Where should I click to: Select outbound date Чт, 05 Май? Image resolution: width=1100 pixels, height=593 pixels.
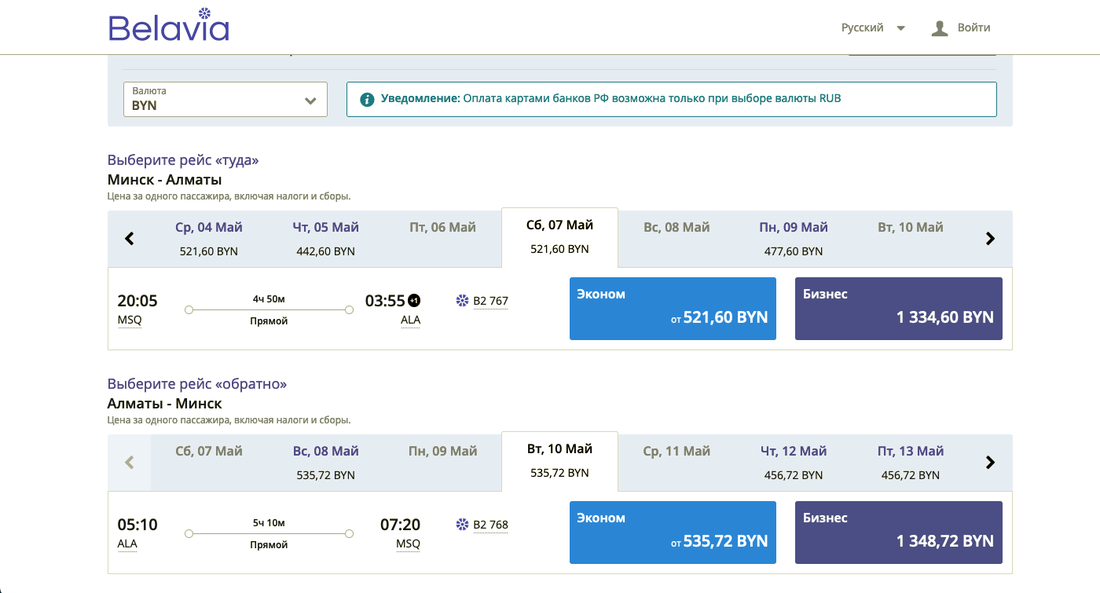(x=325, y=238)
